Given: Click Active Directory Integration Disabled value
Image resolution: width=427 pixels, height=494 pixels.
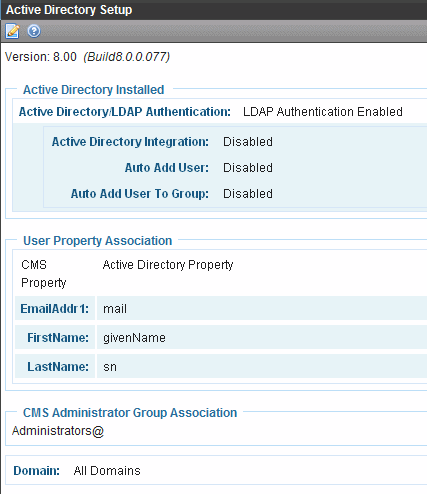Looking at the screenshot, I should pyautogui.click(x=248, y=142).
